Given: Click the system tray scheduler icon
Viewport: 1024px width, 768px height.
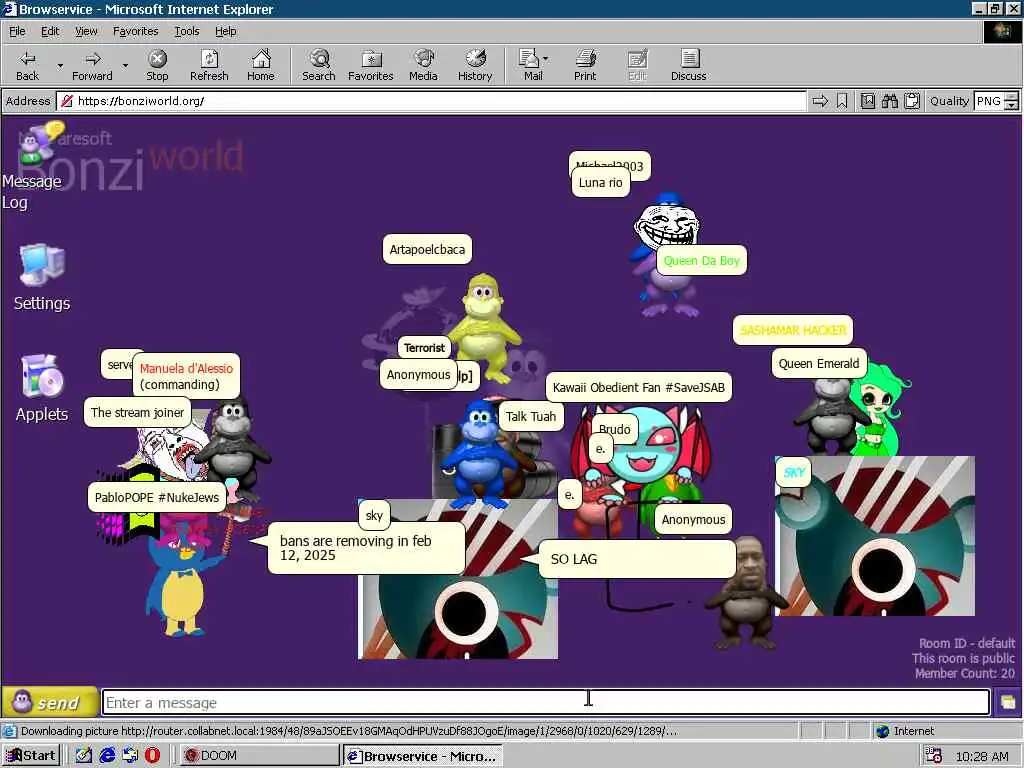Looking at the screenshot, I should coord(933,756).
